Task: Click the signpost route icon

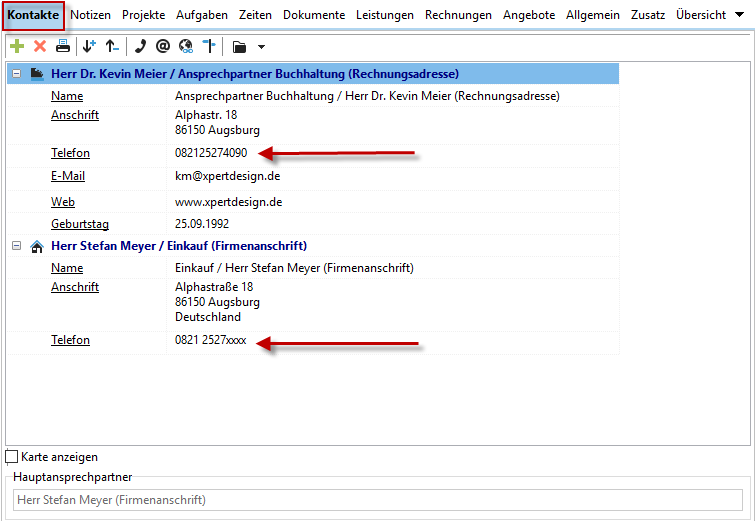Action: click(207, 47)
